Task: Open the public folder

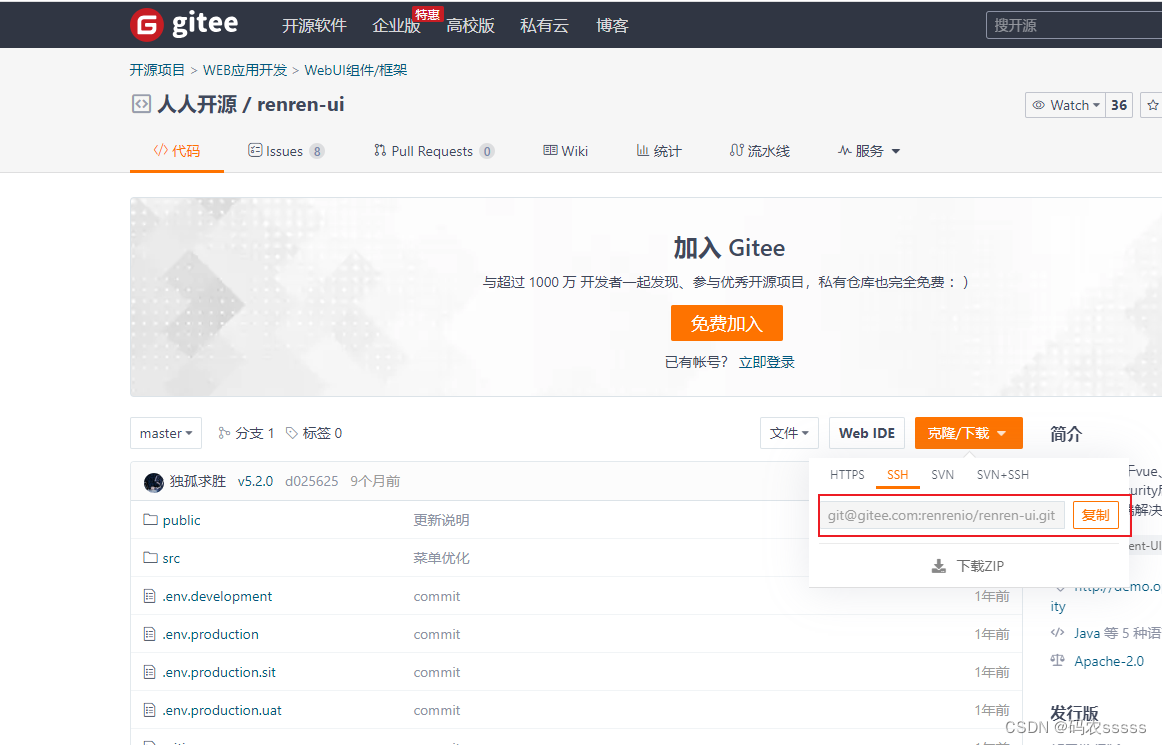Action: 182,520
